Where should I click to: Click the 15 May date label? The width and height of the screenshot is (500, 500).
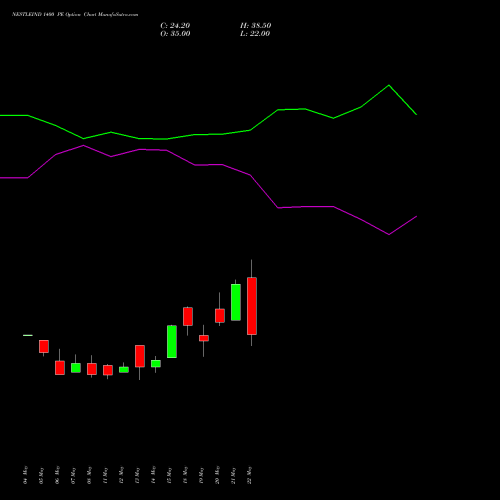[169, 475]
